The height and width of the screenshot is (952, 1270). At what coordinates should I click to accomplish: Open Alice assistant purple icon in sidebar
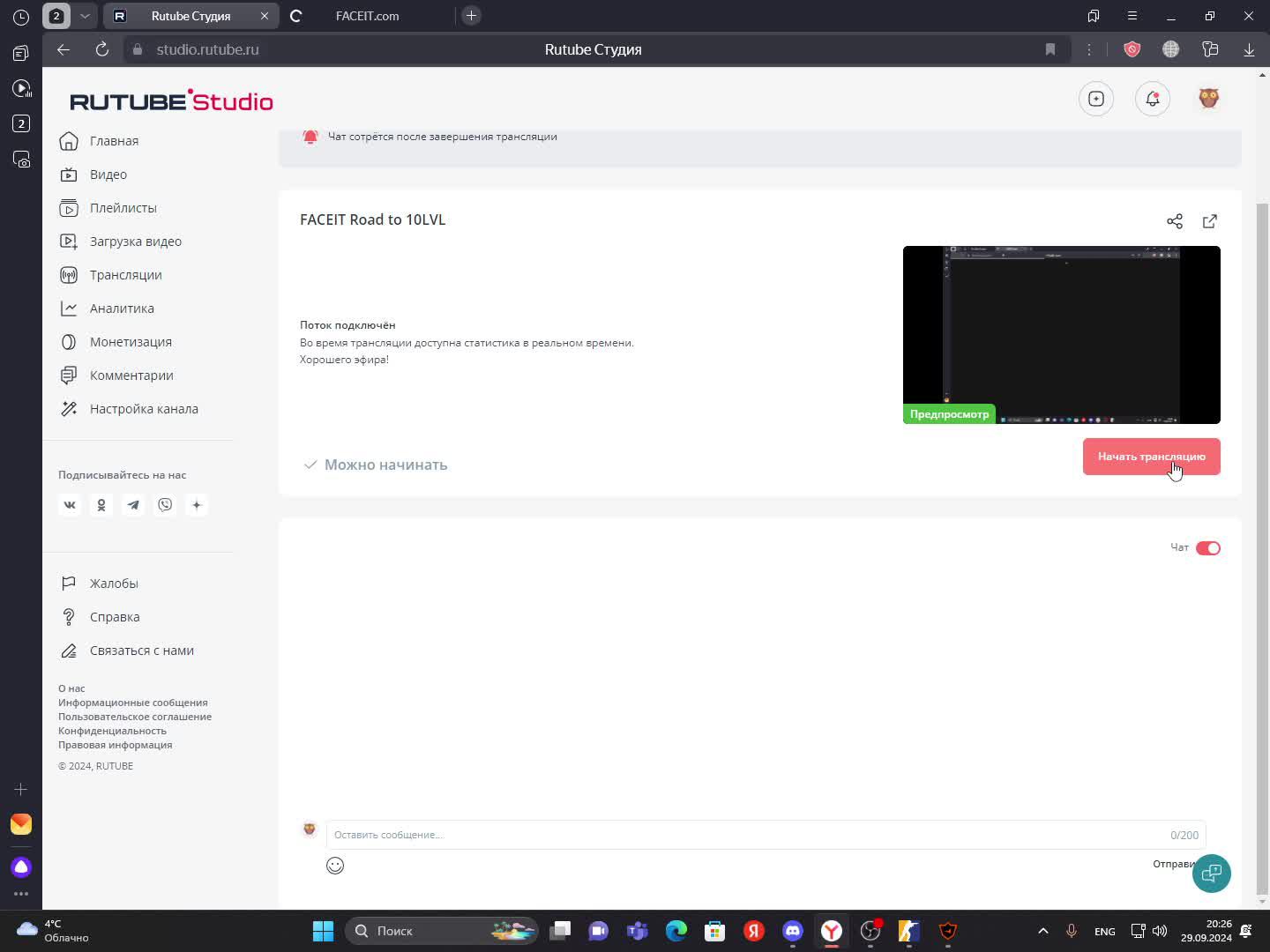[21, 867]
